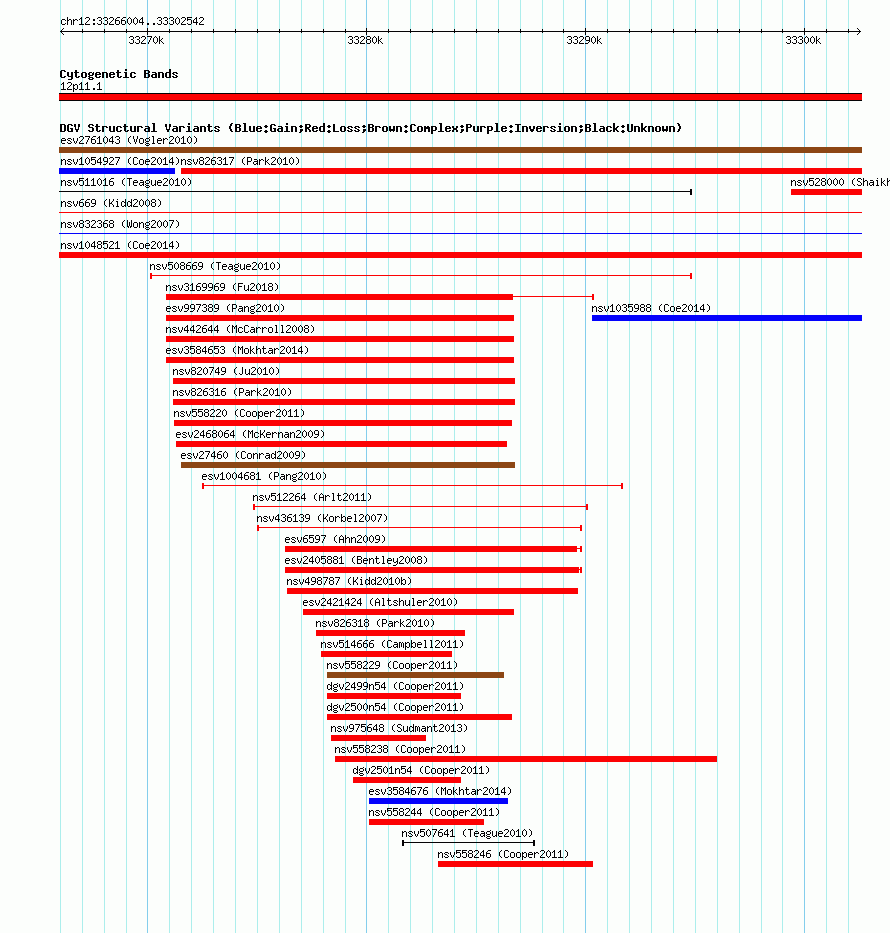The height and width of the screenshot is (933, 890).
Task: Open the nsv826317 (Park2010) variant label
Action: coord(240,161)
